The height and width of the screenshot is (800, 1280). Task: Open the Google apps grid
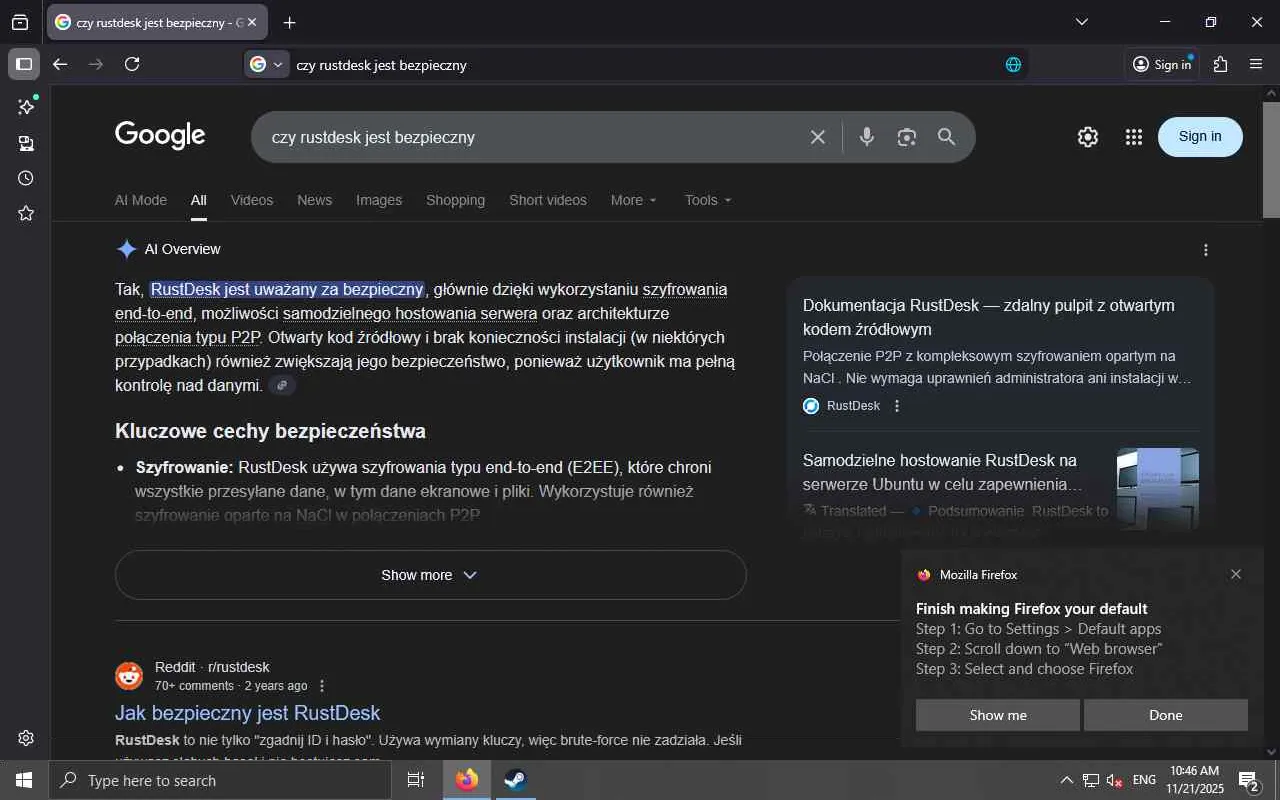(1133, 137)
